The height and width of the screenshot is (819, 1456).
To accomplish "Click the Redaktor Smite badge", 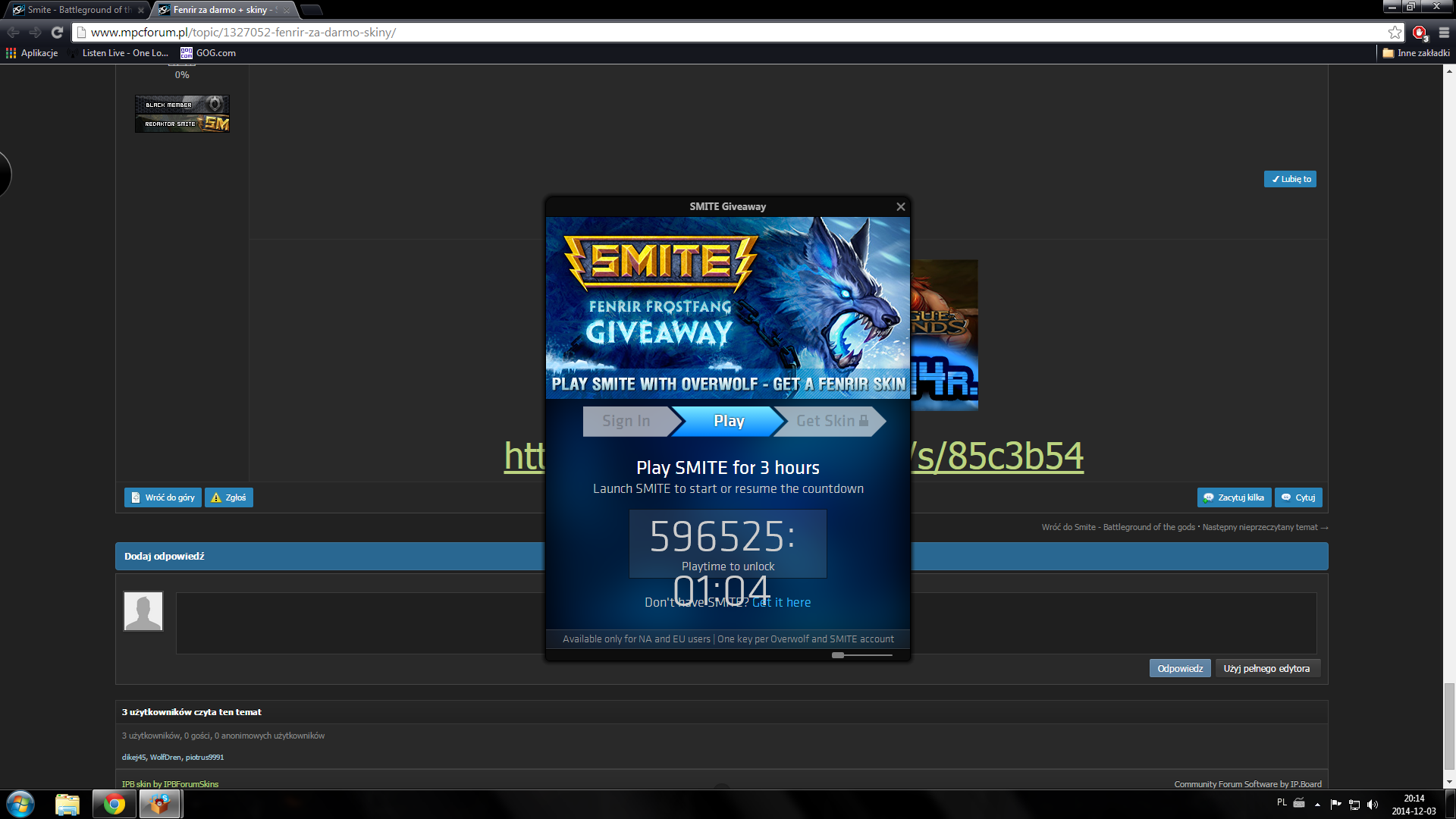I will 182,124.
